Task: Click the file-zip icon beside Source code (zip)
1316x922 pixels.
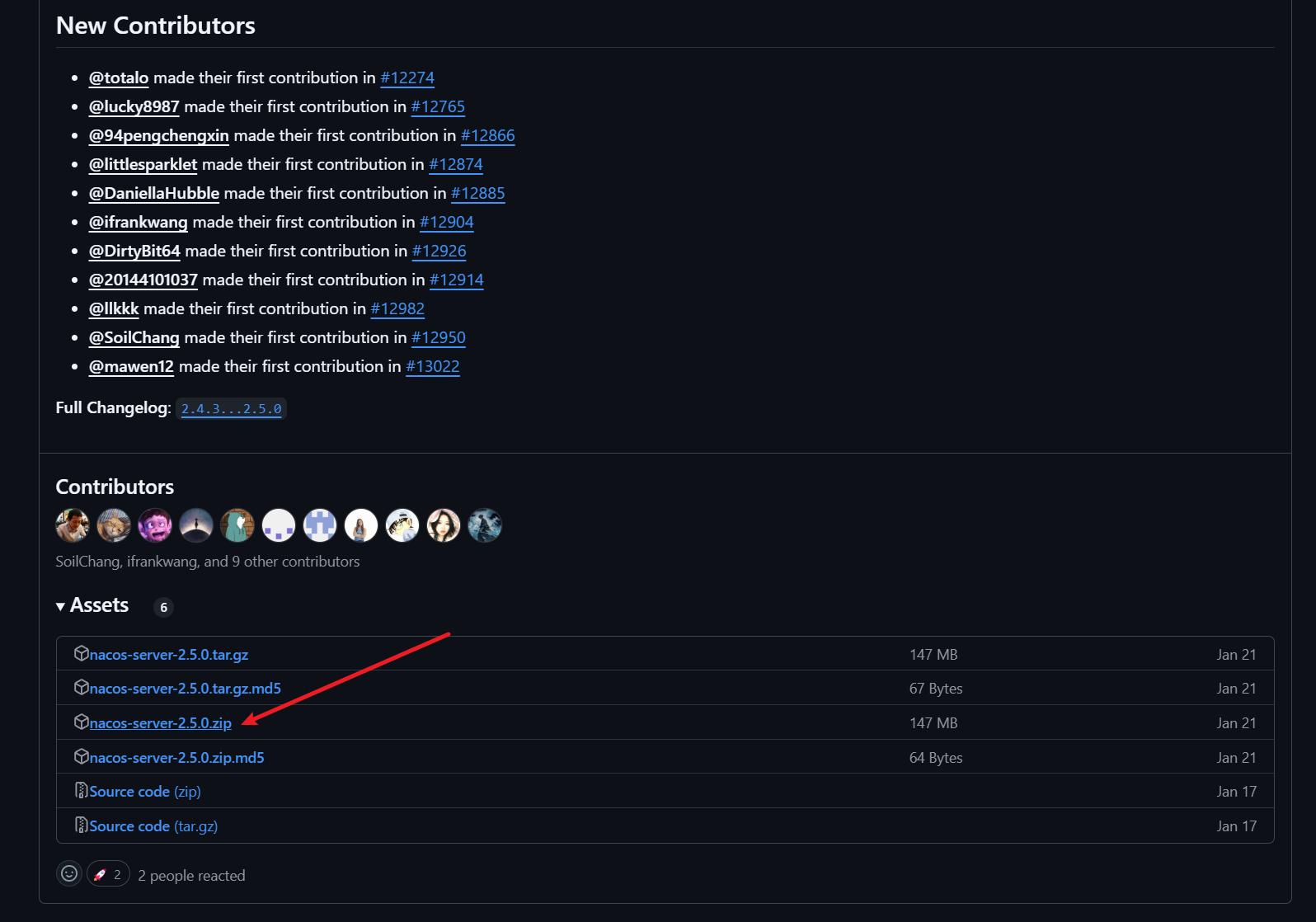Action: tap(81, 790)
